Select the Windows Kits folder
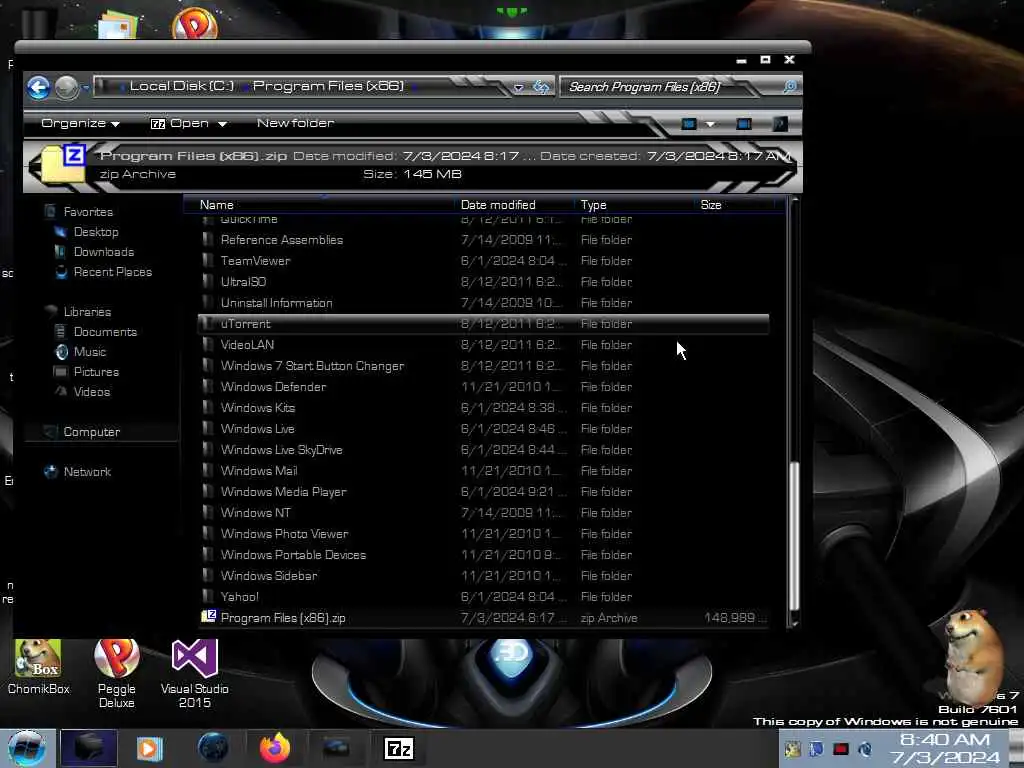The height and width of the screenshot is (768, 1024). pos(483,408)
